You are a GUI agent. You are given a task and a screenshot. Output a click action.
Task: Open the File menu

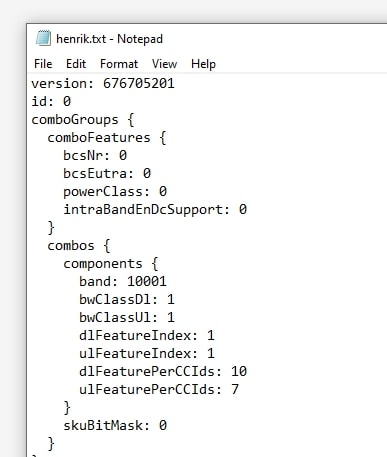(x=43, y=64)
